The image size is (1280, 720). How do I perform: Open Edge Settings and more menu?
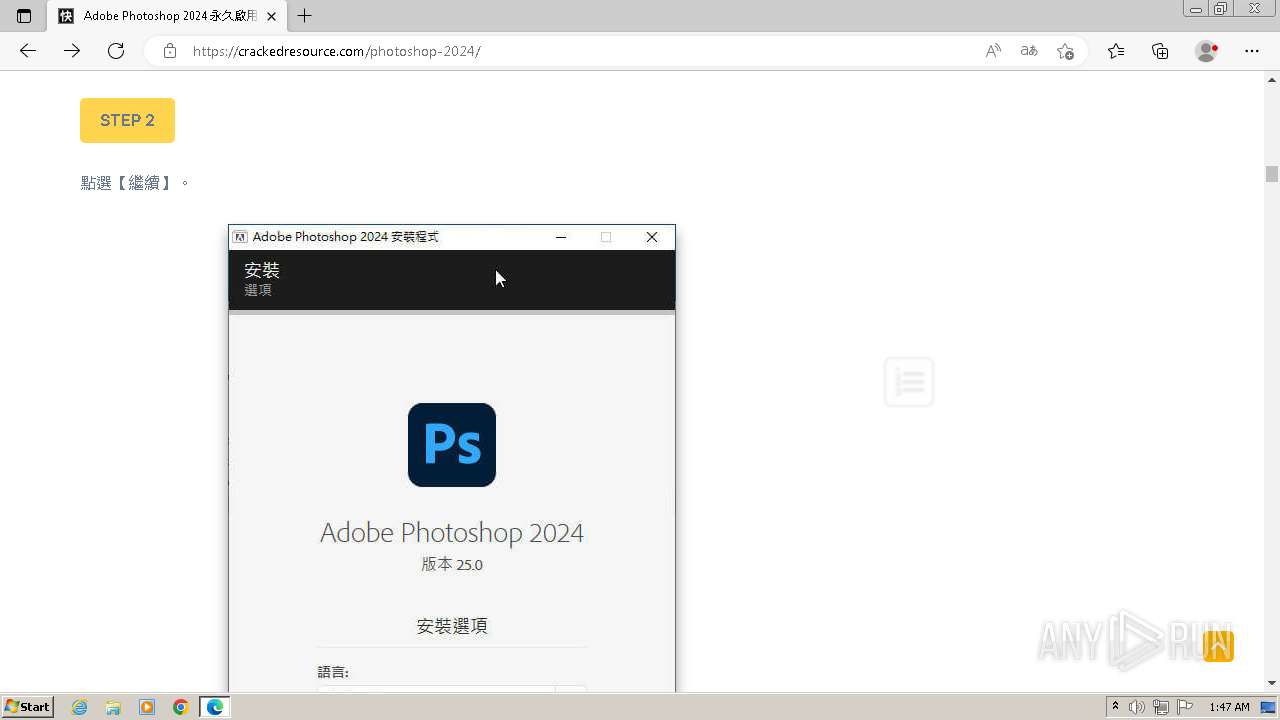point(1252,51)
